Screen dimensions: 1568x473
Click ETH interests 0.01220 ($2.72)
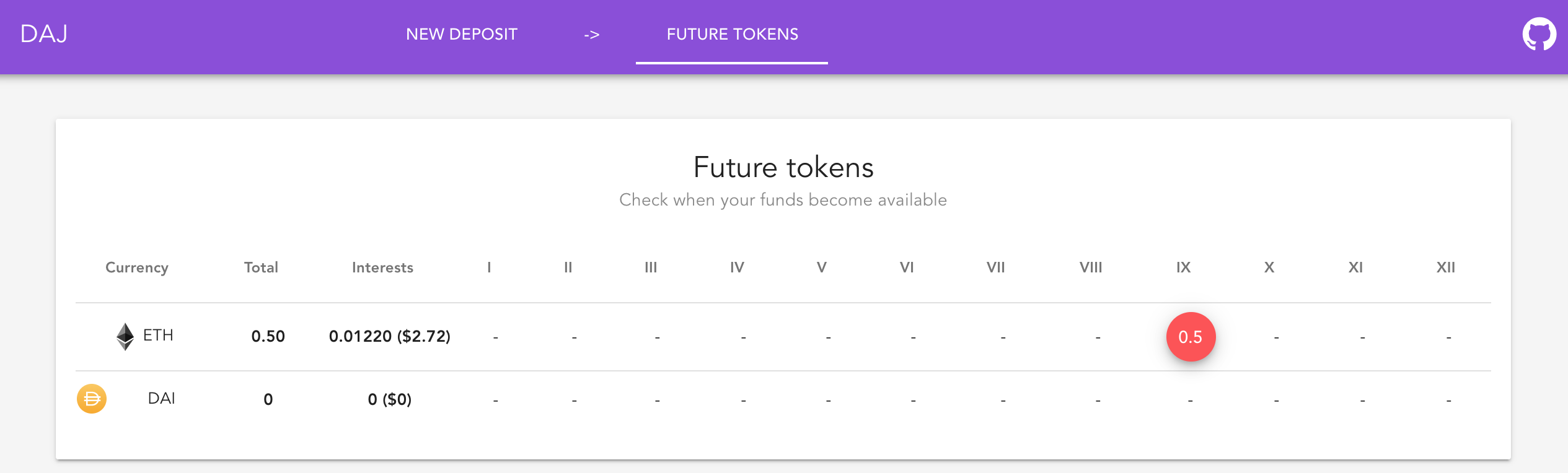point(389,336)
